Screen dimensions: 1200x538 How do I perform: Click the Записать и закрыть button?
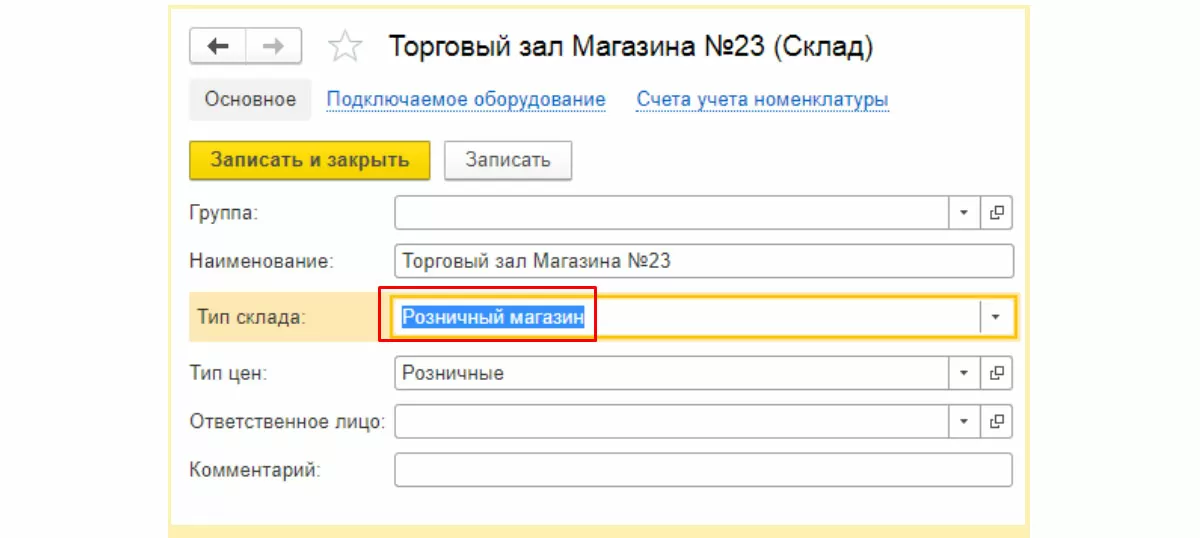(x=310, y=160)
